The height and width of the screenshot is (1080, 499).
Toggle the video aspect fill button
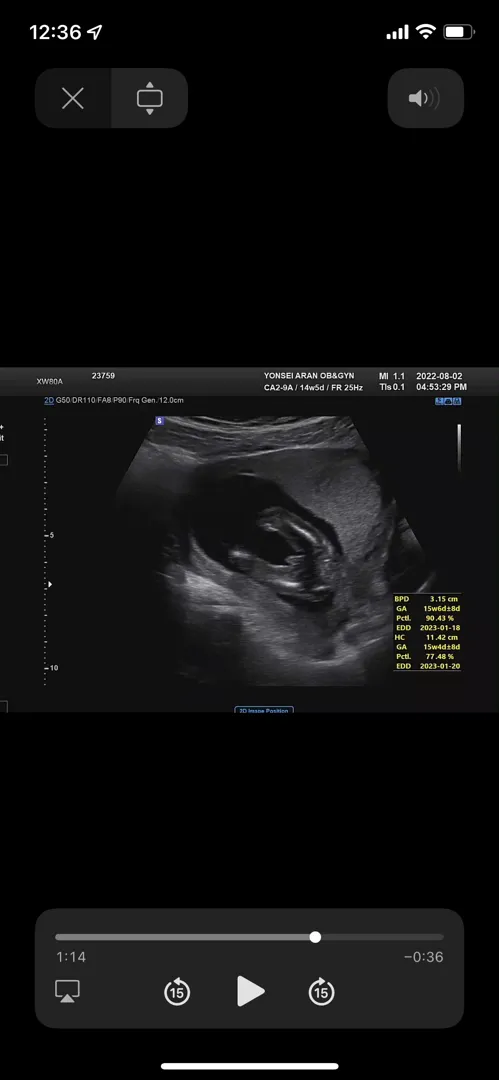click(150, 98)
